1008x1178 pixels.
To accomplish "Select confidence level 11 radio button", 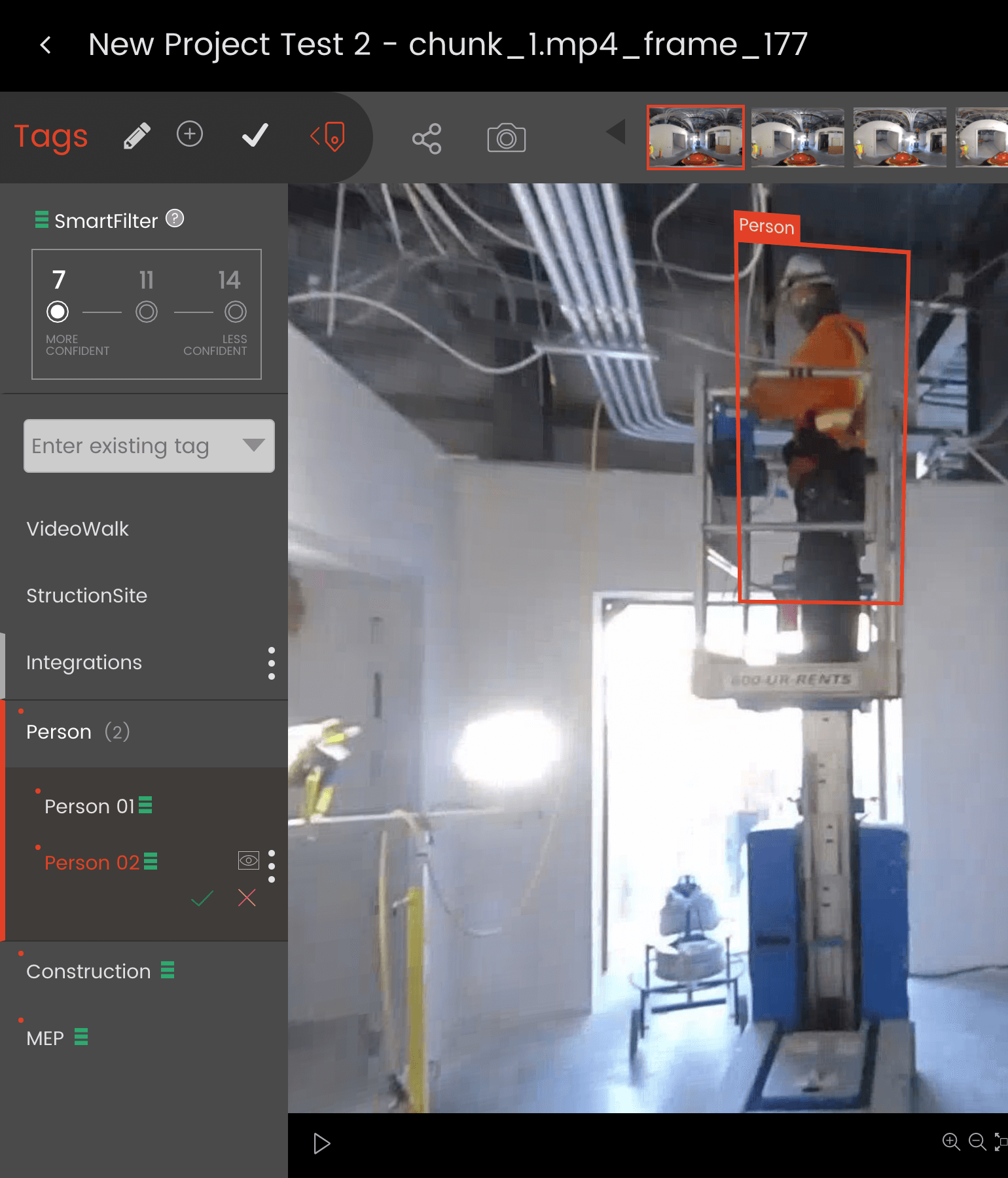I will [147, 312].
